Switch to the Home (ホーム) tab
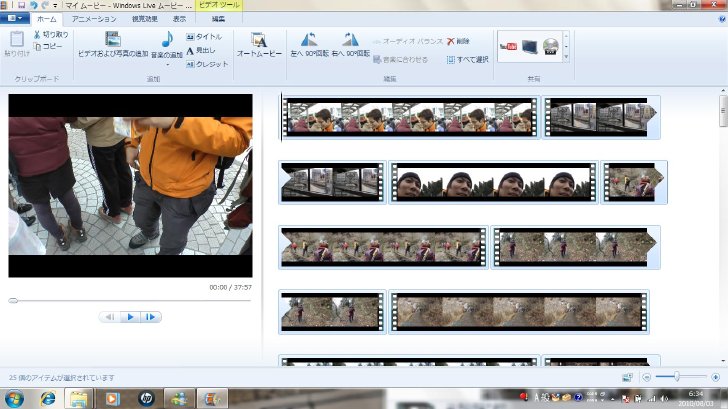The width and height of the screenshot is (728, 409). (46, 19)
